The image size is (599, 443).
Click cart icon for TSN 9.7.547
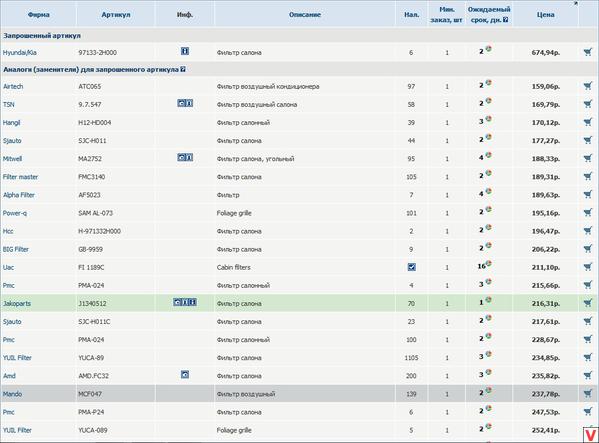tap(588, 104)
